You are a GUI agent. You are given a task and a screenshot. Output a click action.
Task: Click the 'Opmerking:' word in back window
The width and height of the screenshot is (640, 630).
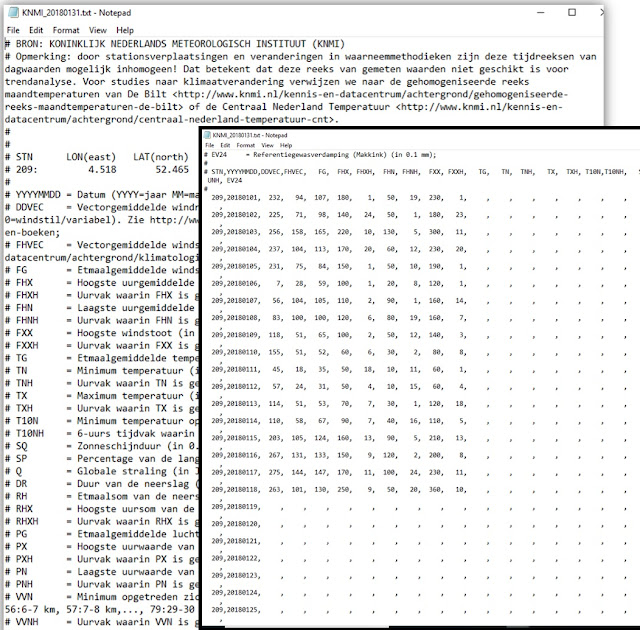(x=43, y=57)
